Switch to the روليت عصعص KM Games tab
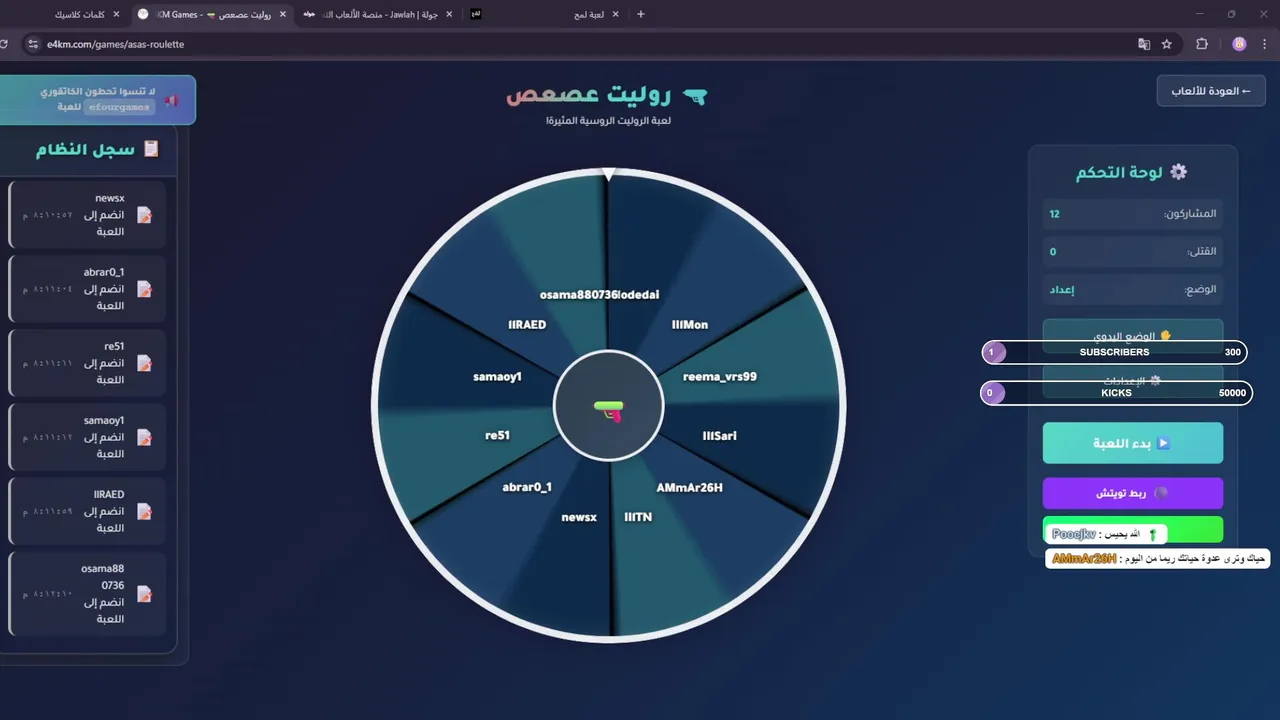 tap(212, 14)
